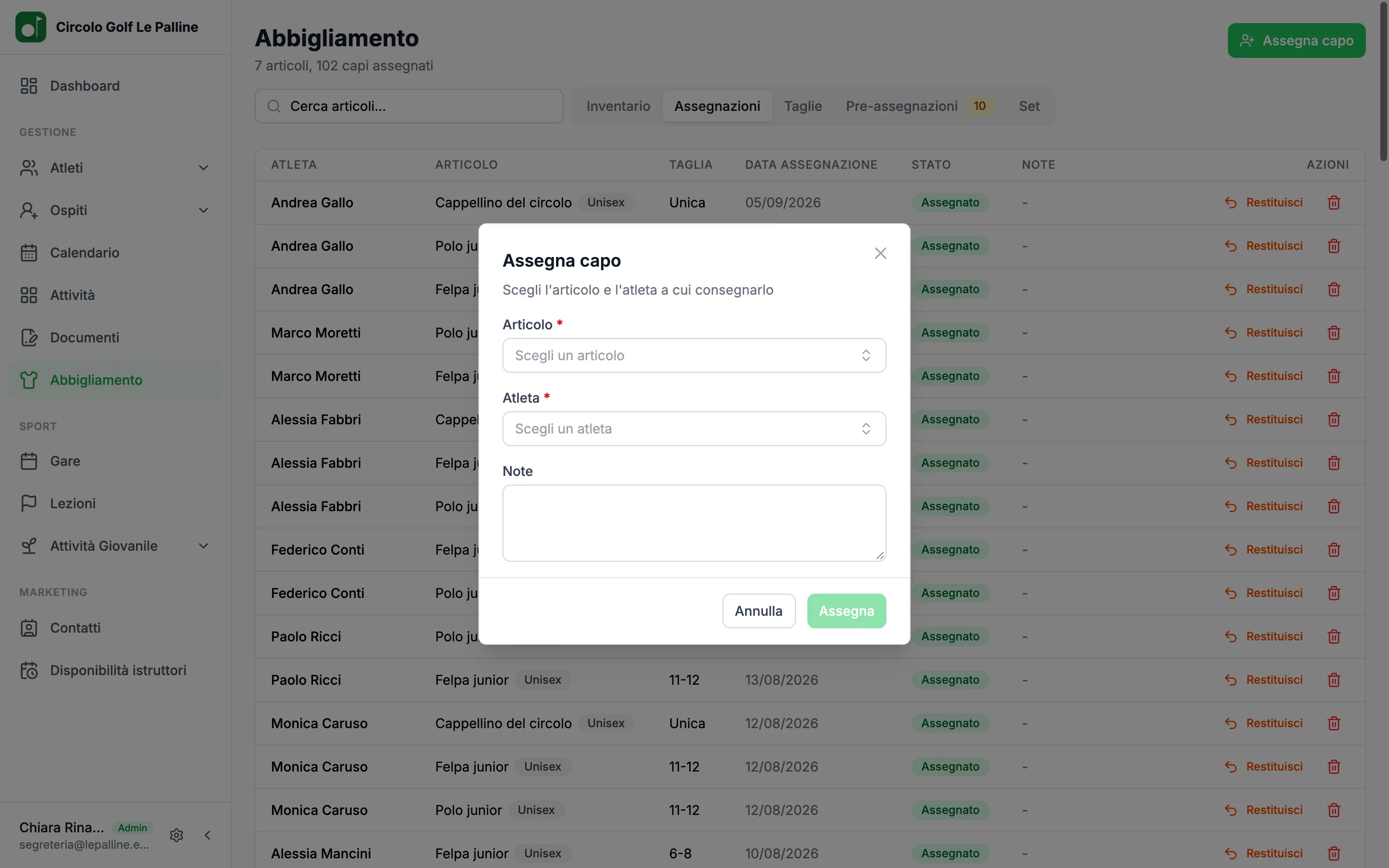Open Disponibilità istruttori in sidebar
1389x868 pixels.
(x=115, y=670)
